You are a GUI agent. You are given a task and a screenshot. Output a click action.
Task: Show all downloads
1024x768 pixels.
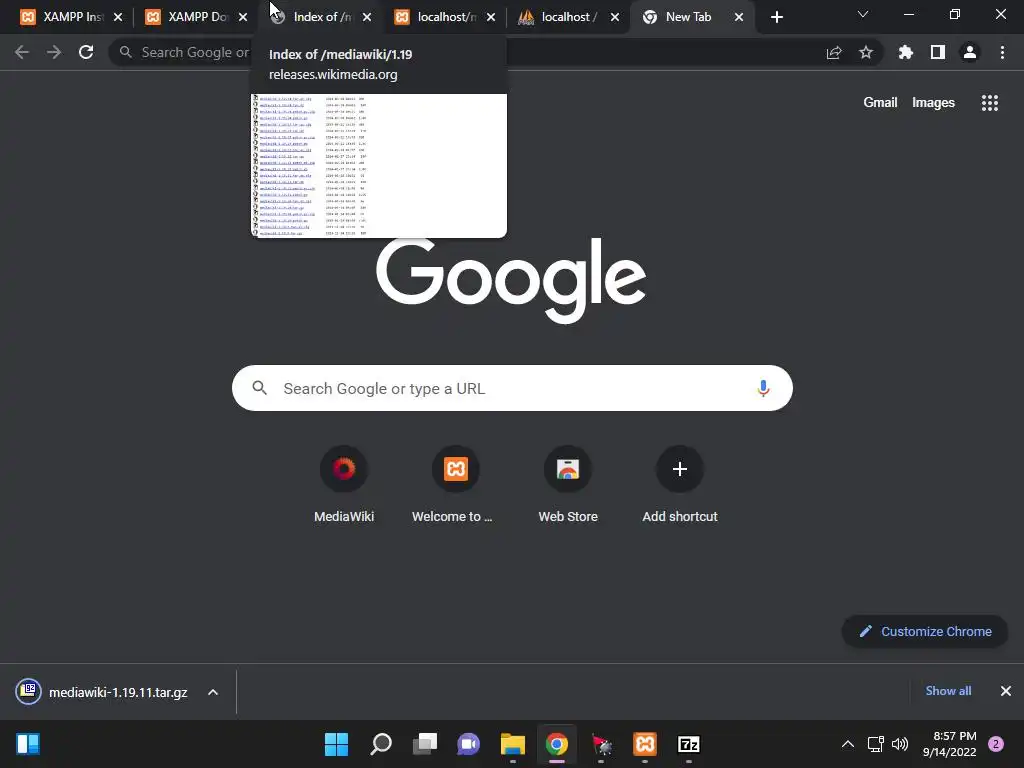pos(948,691)
